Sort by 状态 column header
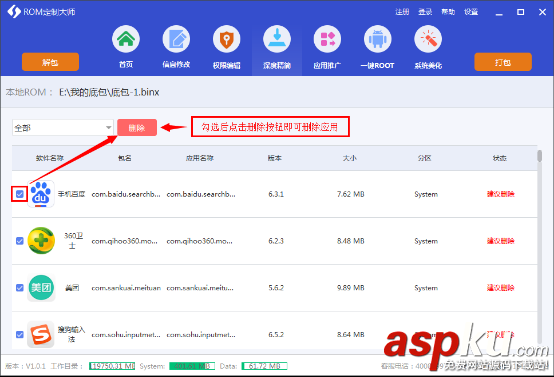The image size is (554, 377). coord(500,158)
